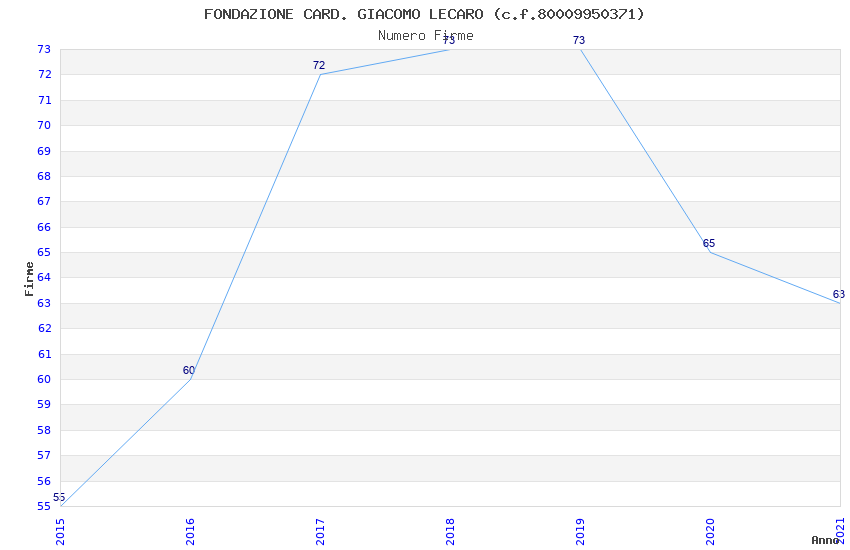Click the y-axis label 'Firme'
850x550 pixels.
tap(29, 279)
